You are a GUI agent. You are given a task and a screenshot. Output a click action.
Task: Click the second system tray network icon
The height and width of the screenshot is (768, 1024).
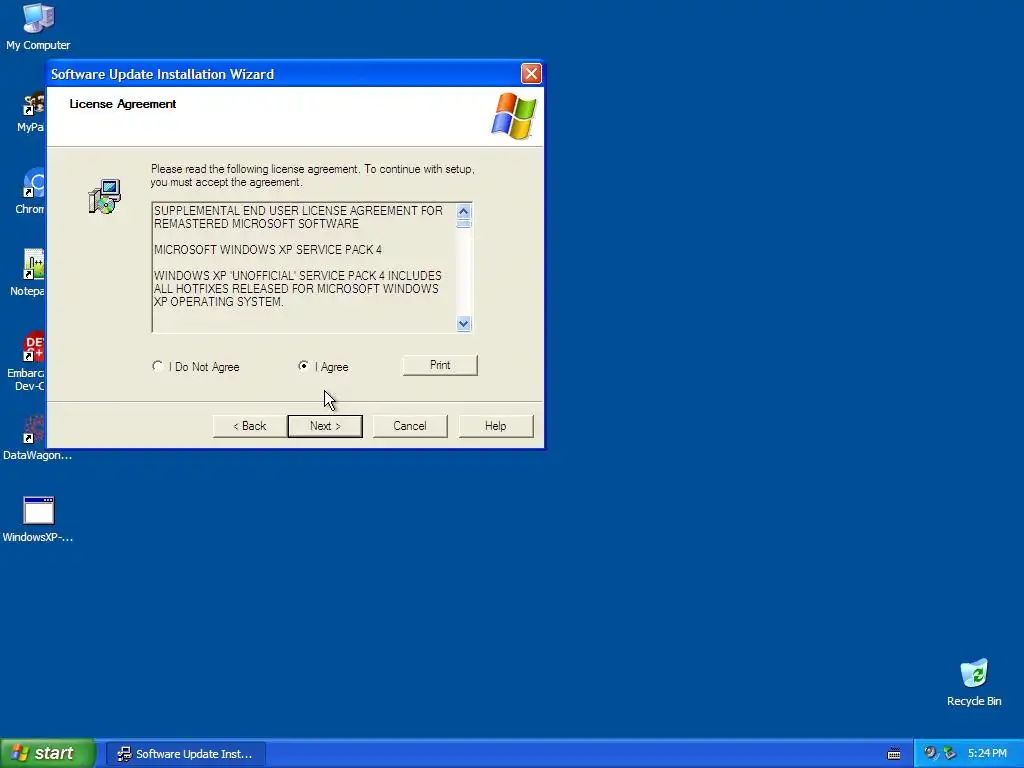(x=949, y=753)
